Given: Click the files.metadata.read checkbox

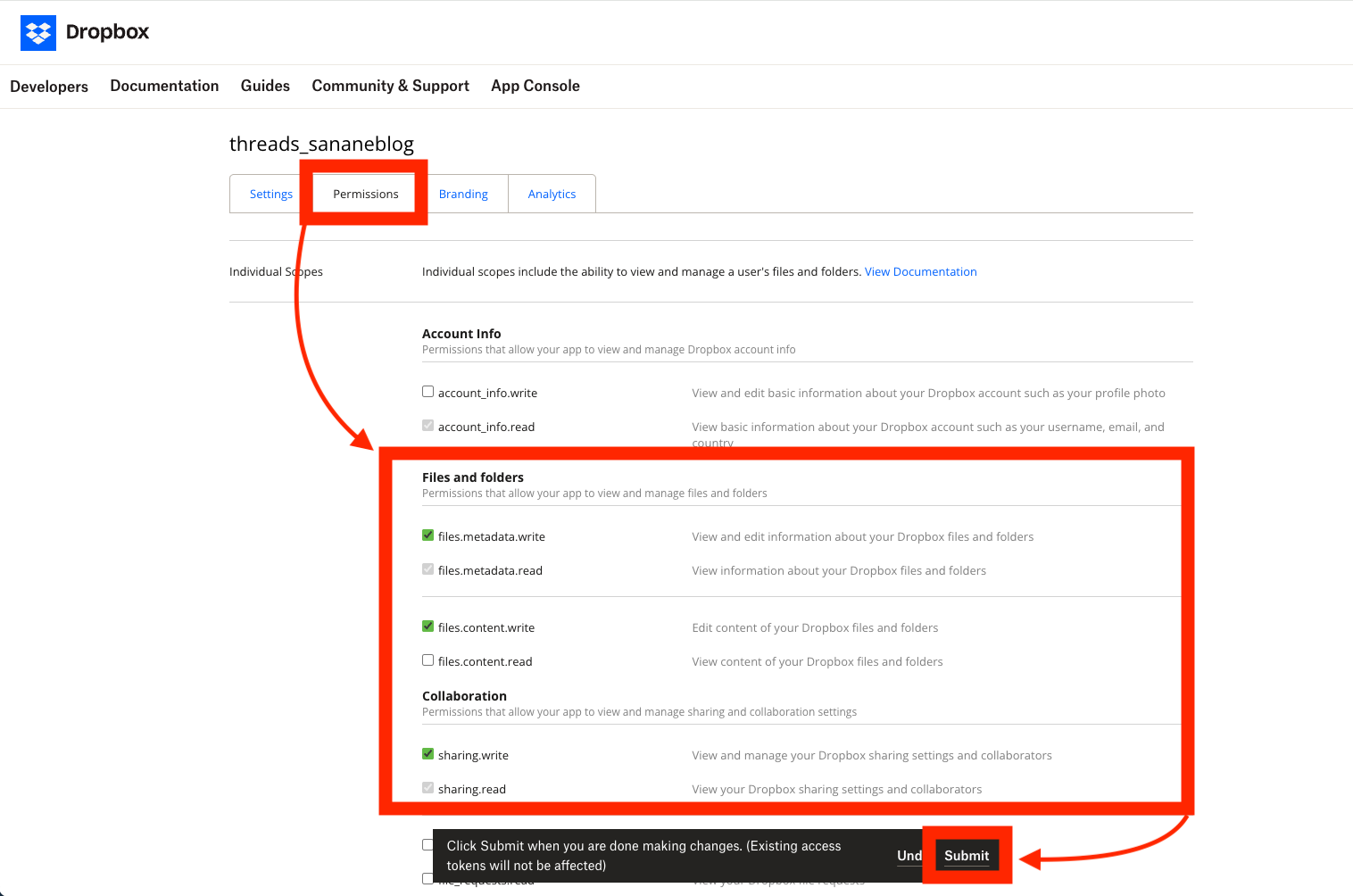Looking at the screenshot, I should 428,569.
